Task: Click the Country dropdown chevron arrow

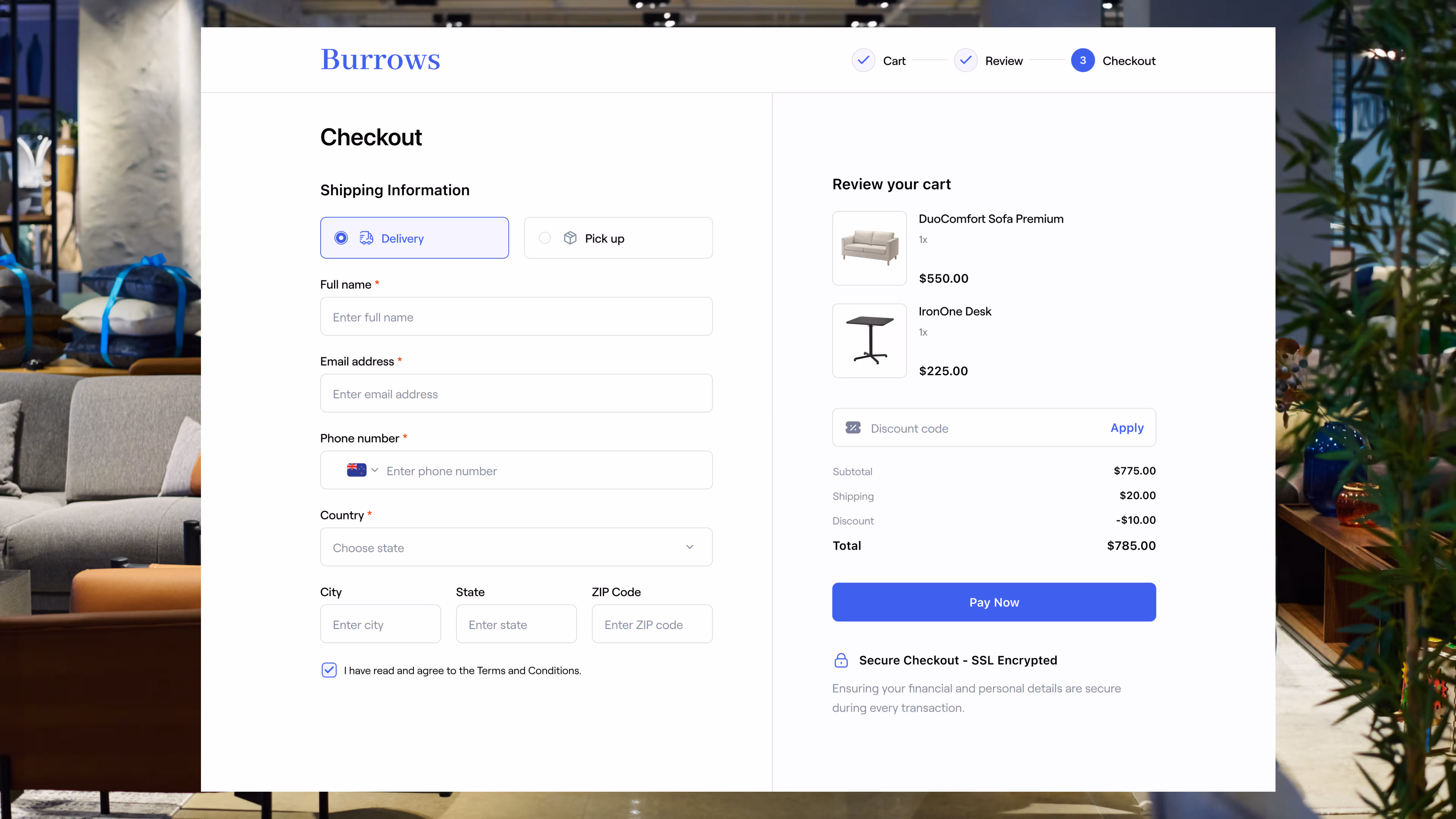Action: click(x=690, y=547)
